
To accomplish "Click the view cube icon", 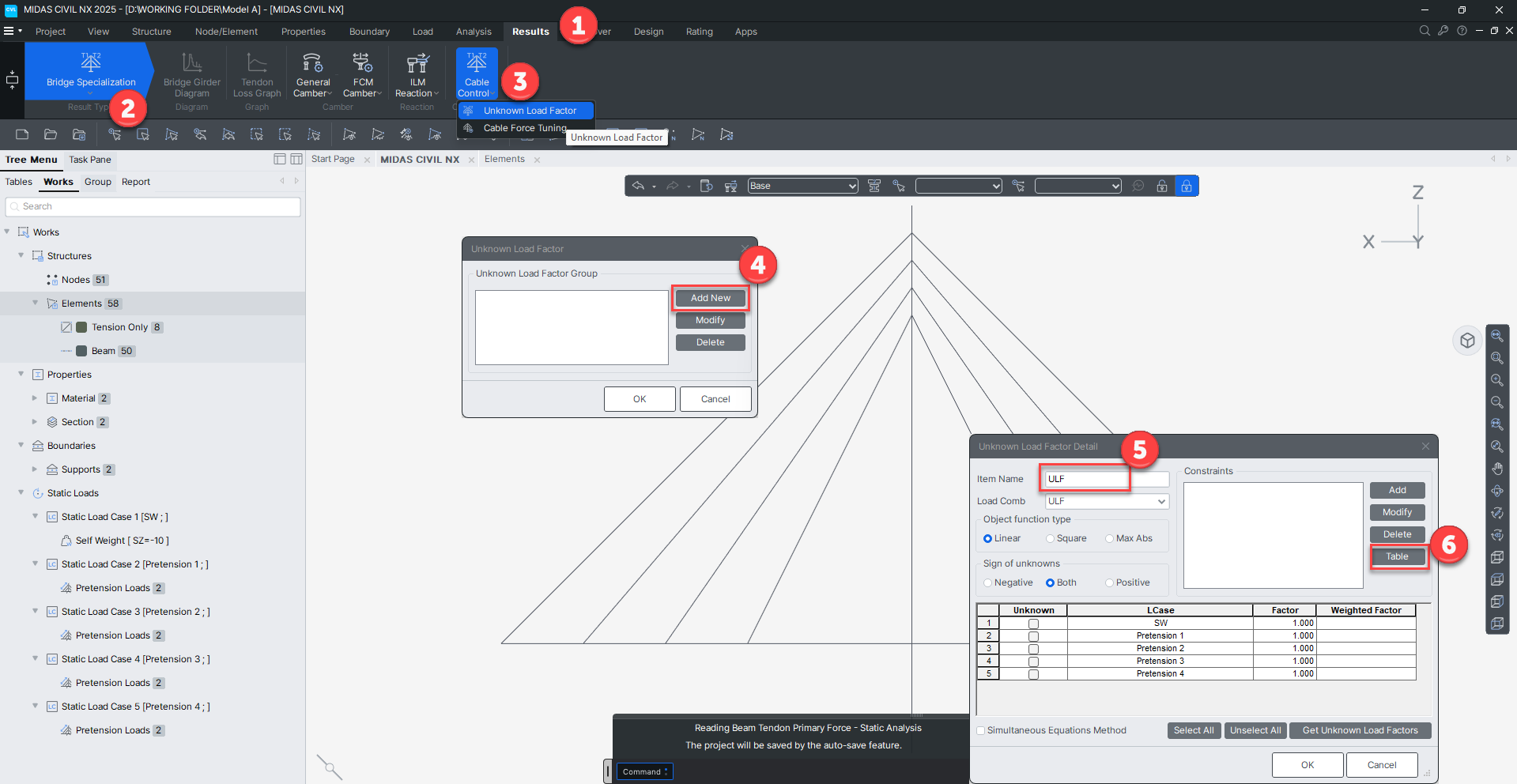I will 1467,341.
